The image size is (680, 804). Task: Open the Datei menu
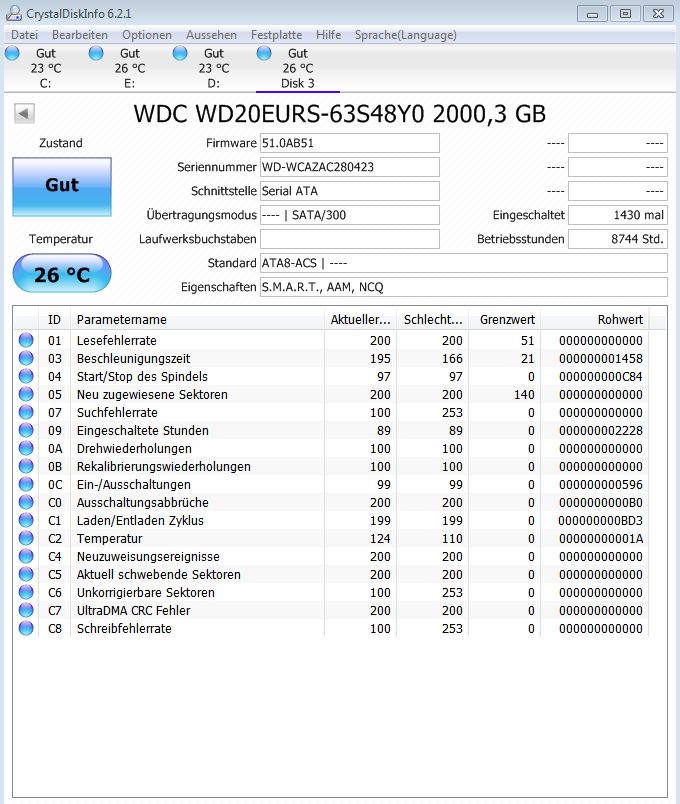(x=25, y=35)
